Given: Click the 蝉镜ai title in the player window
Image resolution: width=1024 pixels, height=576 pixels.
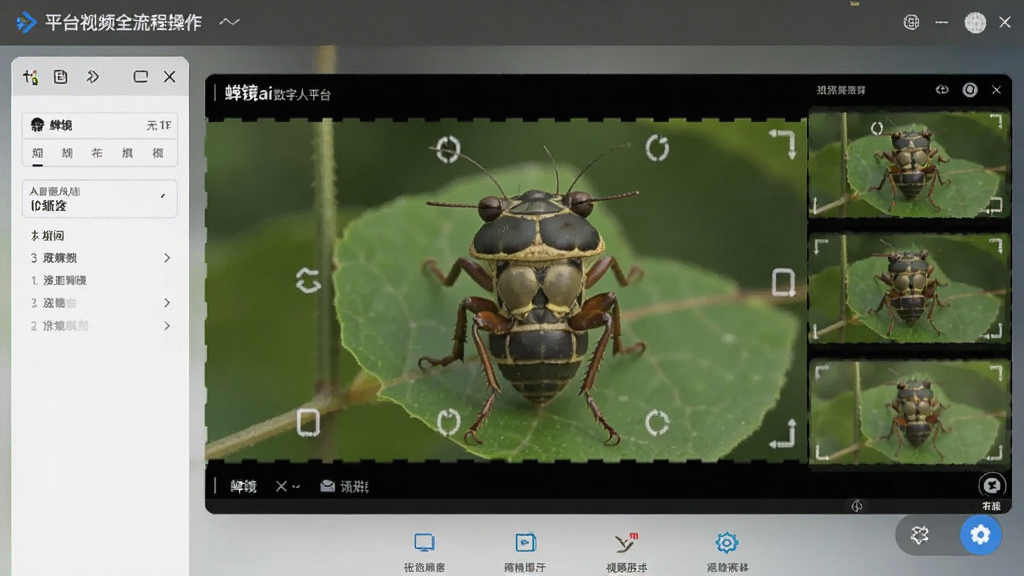Looking at the screenshot, I should [x=278, y=93].
